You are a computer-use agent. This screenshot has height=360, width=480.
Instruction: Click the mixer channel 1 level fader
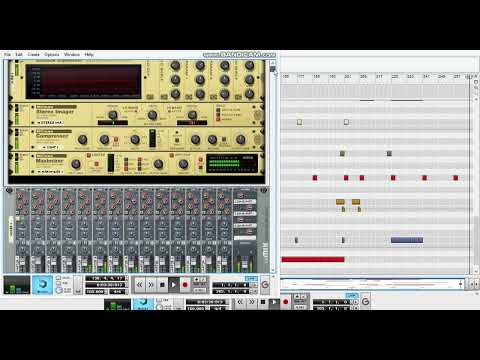coord(22,262)
